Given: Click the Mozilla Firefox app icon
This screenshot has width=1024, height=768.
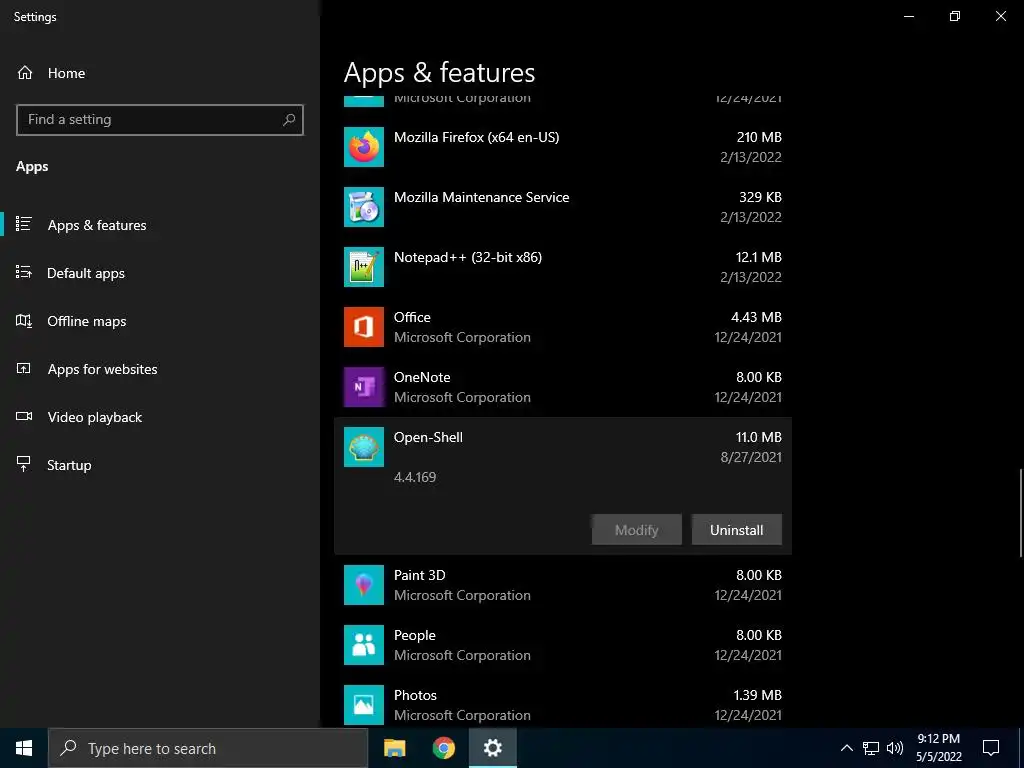Looking at the screenshot, I should click(x=364, y=147).
